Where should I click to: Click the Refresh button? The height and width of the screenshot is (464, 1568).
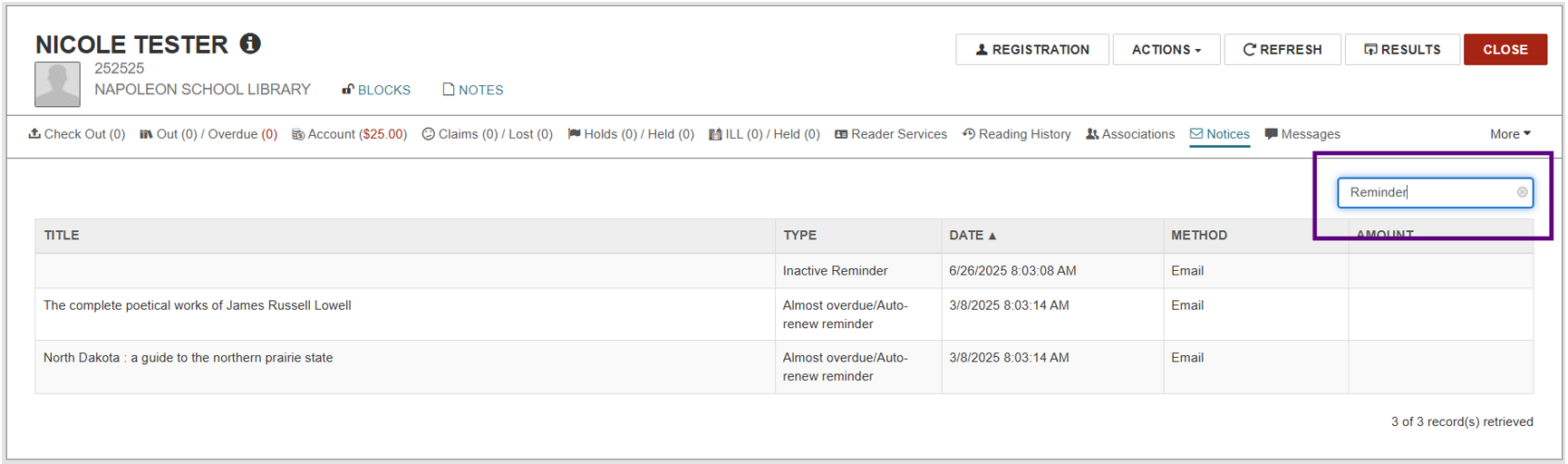point(1282,50)
